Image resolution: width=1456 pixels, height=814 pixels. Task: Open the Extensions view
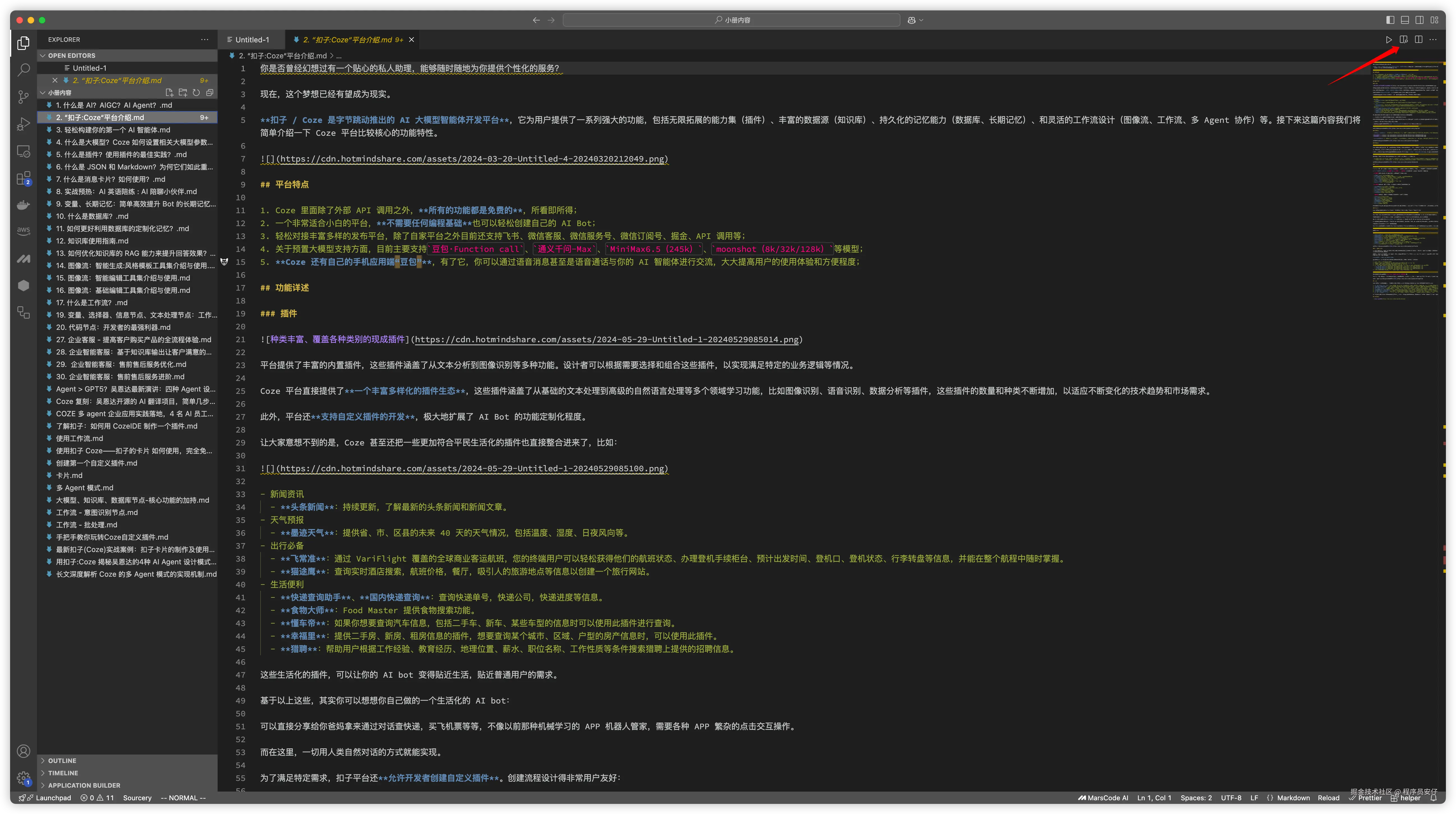(23, 179)
